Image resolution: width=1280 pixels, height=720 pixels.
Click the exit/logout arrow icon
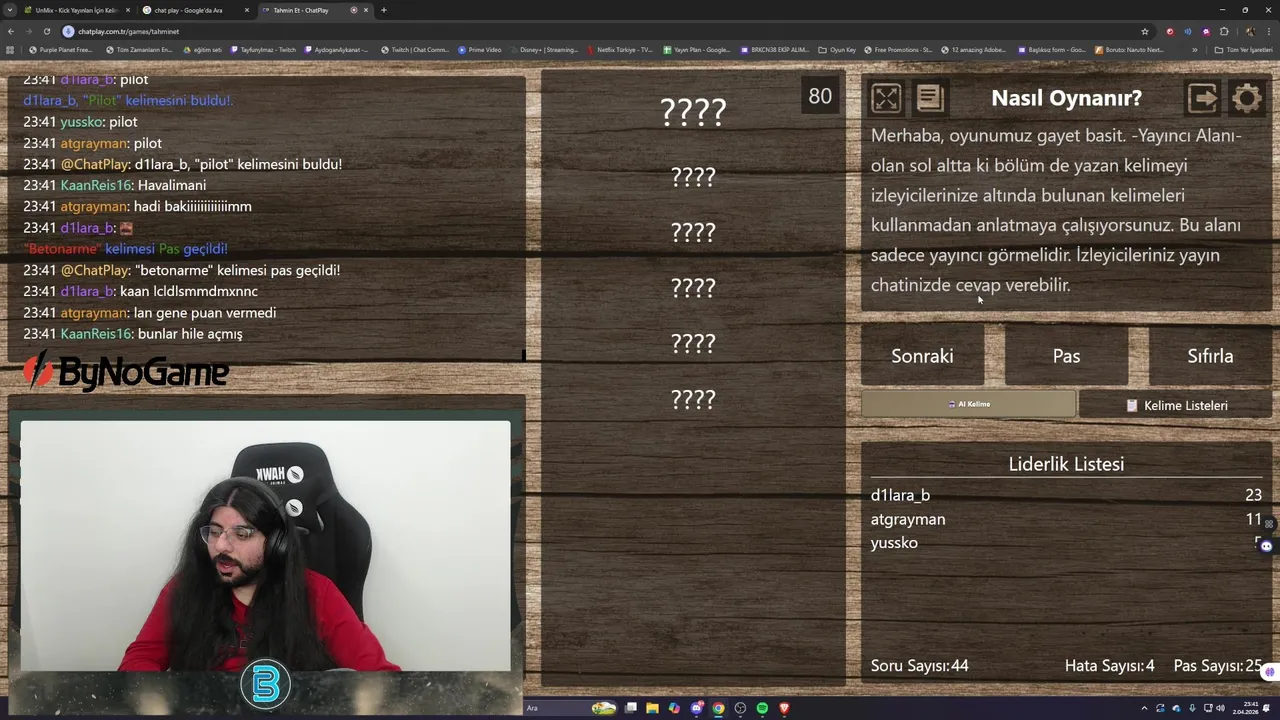1202,97
